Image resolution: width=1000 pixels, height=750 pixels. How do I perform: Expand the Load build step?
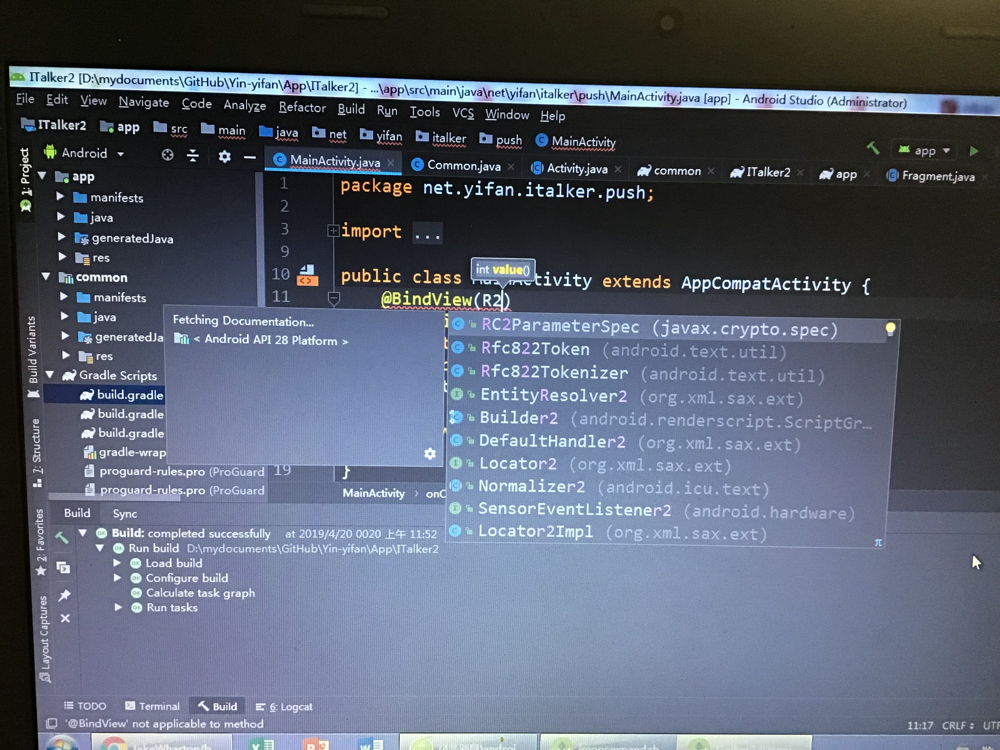tap(117, 562)
